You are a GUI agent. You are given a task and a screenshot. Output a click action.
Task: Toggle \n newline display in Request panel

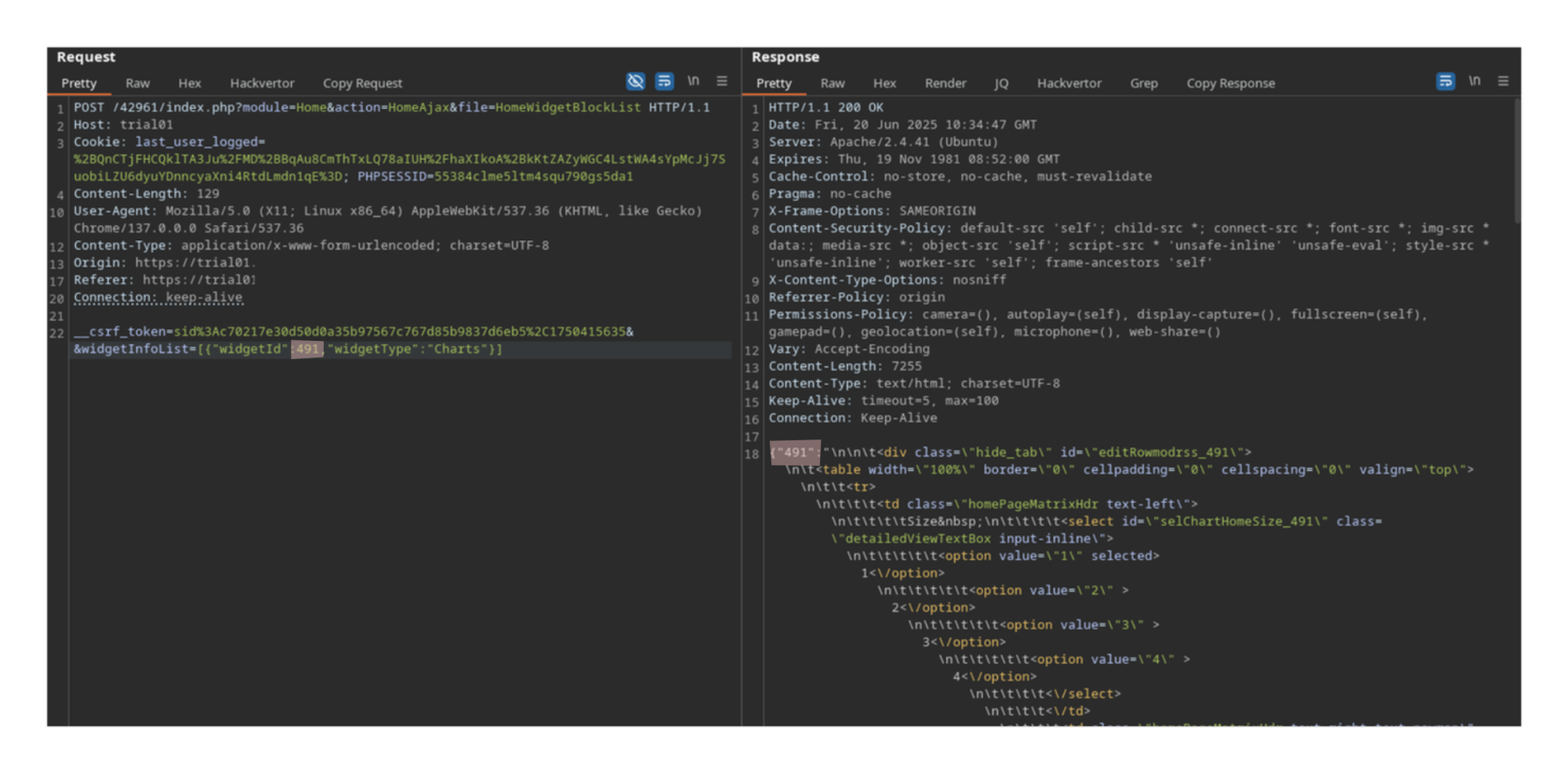coord(693,81)
